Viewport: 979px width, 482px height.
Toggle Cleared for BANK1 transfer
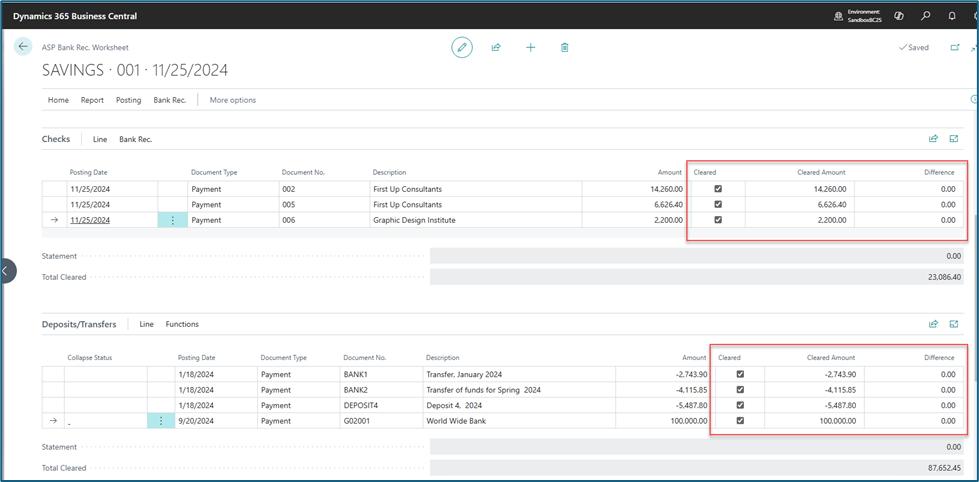(x=740, y=374)
